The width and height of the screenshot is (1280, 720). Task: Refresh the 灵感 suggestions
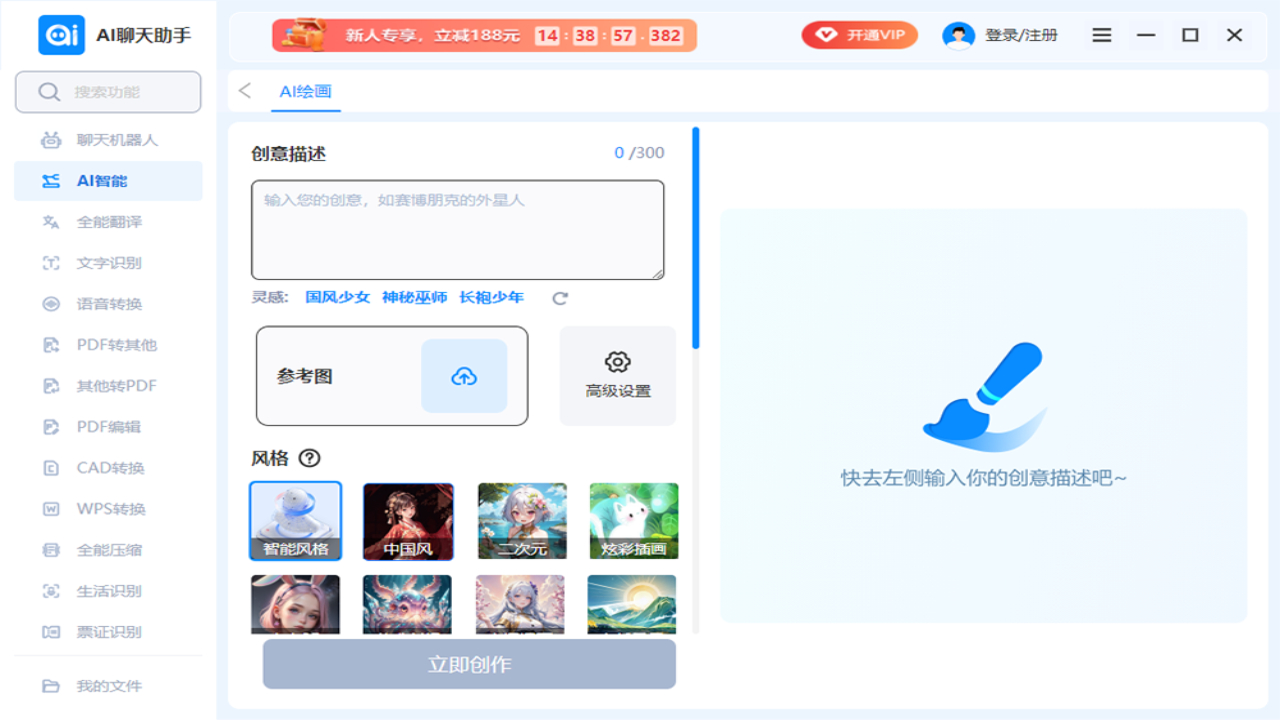(x=560, y=297)
